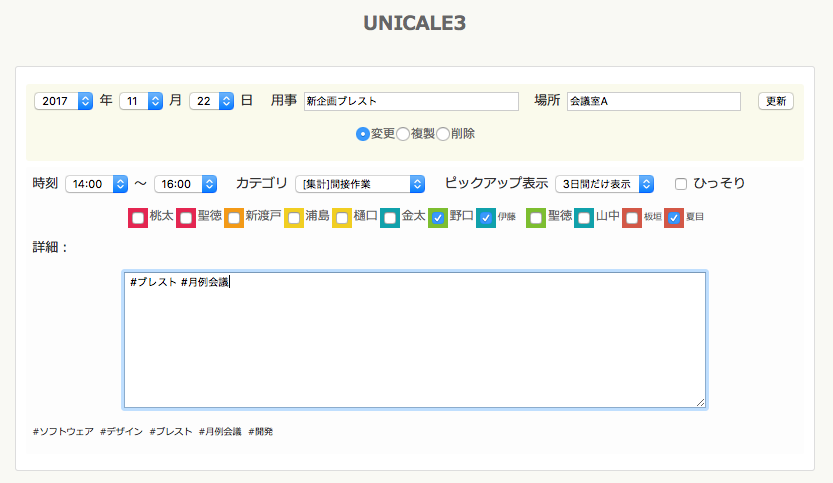Image resolution: width=833 pixels, height=483 pixels.
Task: Uncheck the 野口 member checkbox
Action: (x=438, y=217)
